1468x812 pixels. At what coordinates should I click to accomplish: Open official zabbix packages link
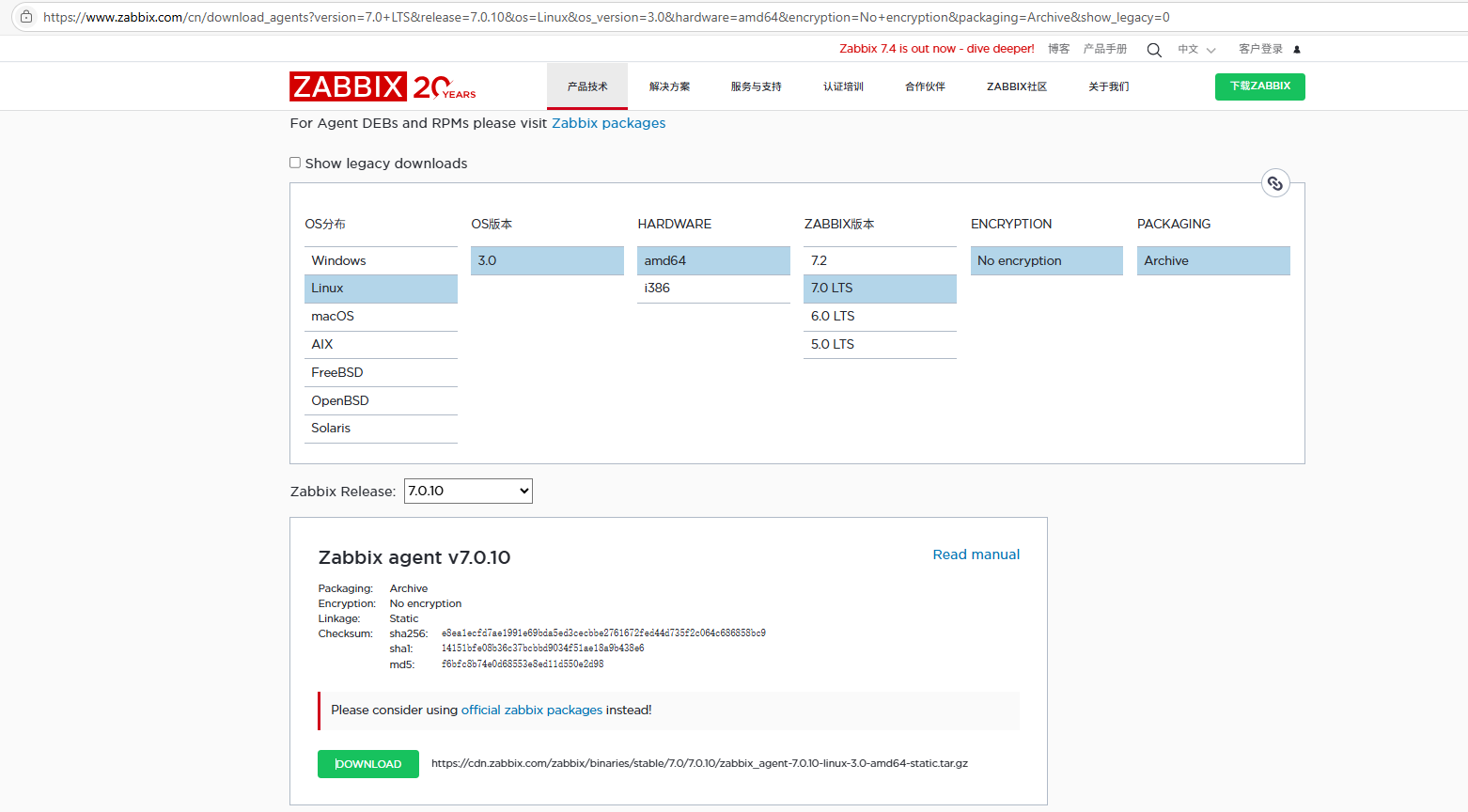click(532, 710)
